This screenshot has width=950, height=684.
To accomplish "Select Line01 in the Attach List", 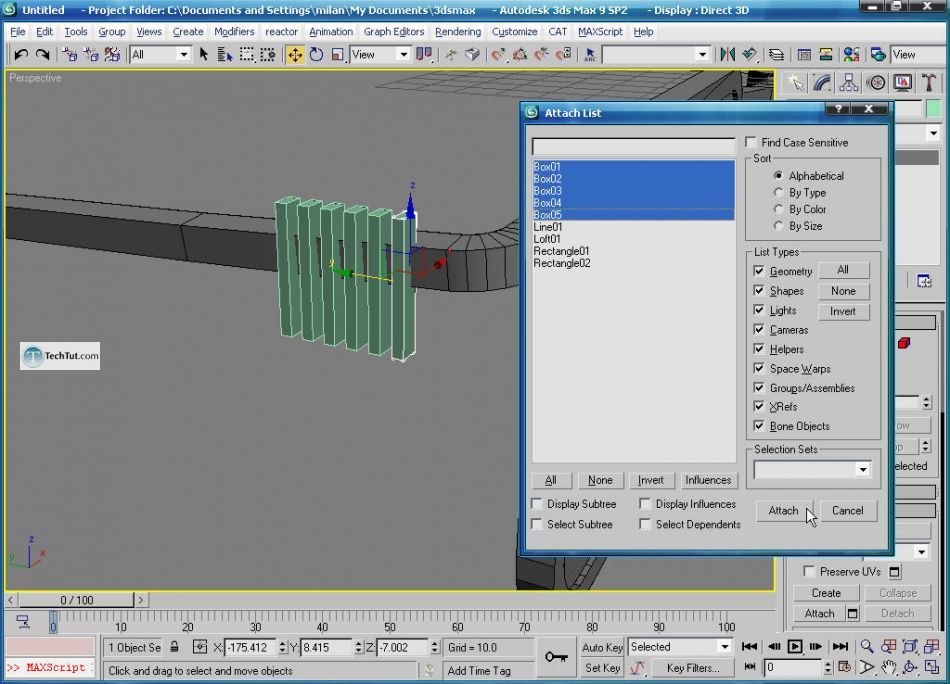I will [548, 227].
